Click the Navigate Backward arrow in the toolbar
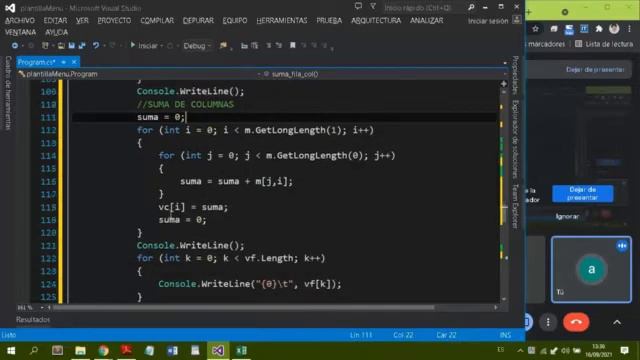Screen dimensions: 640x360 14,46
